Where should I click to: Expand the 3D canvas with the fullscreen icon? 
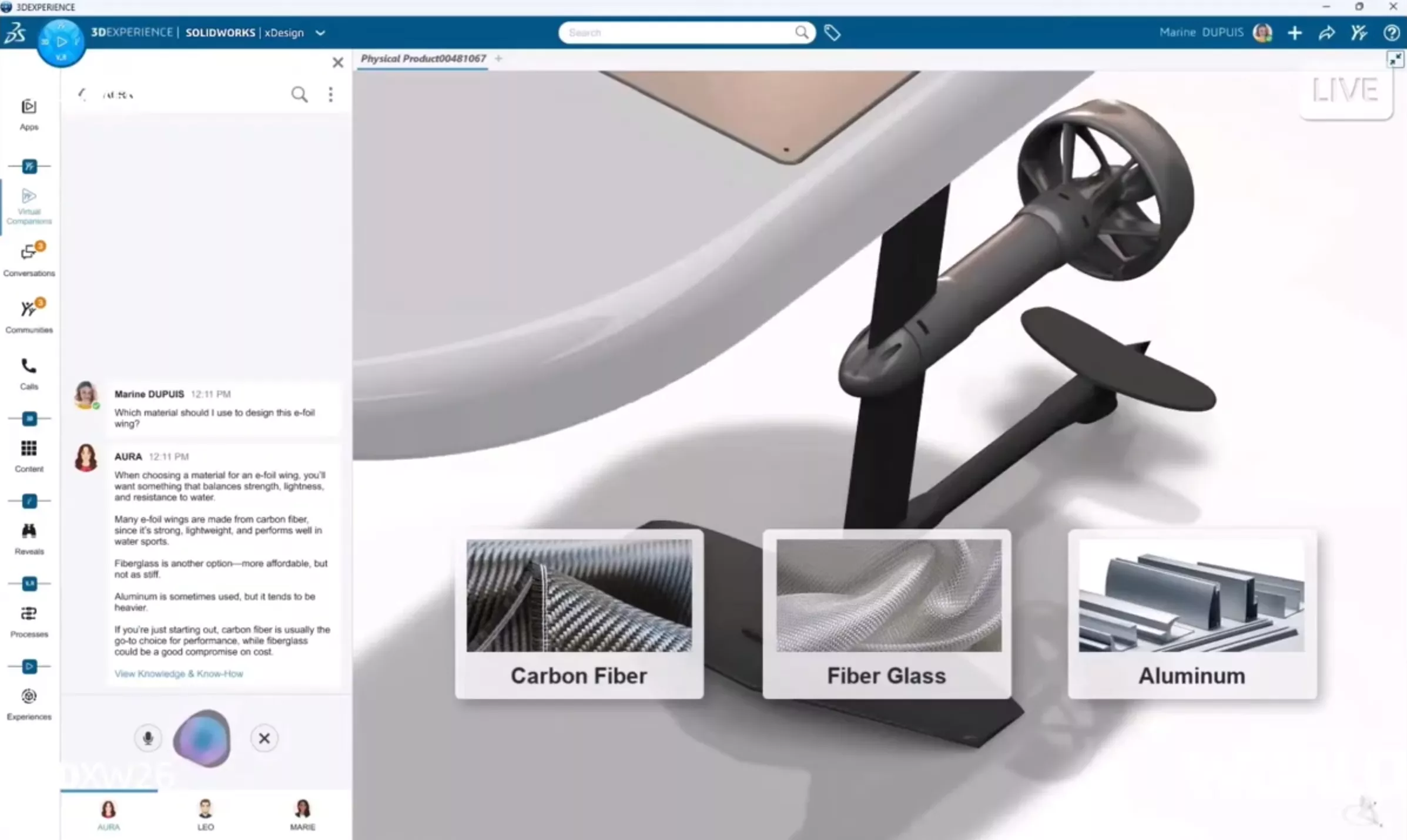1395,59
